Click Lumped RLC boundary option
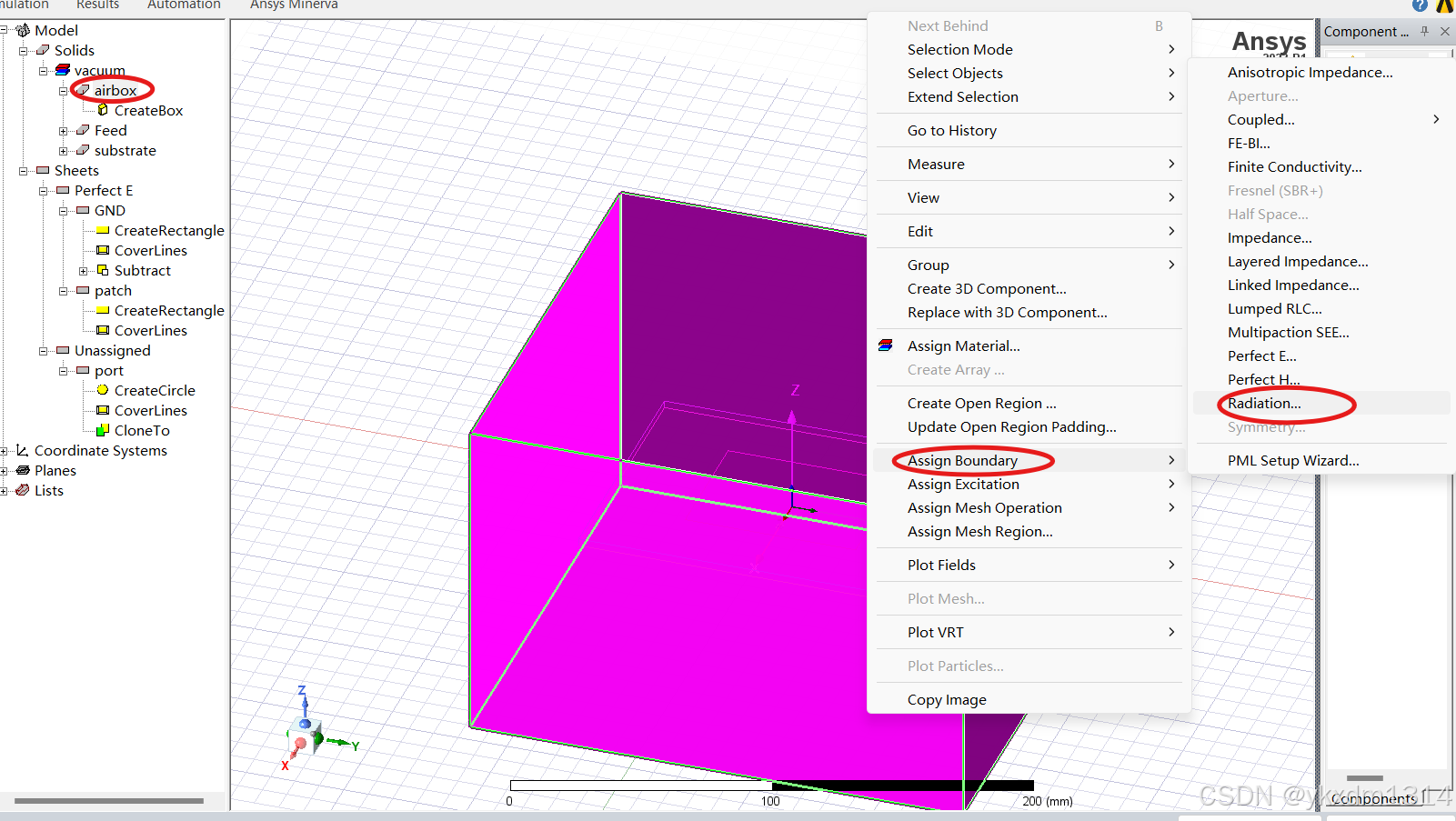Viewport: 1456px width, 821px height. (x=1320, y=308)
